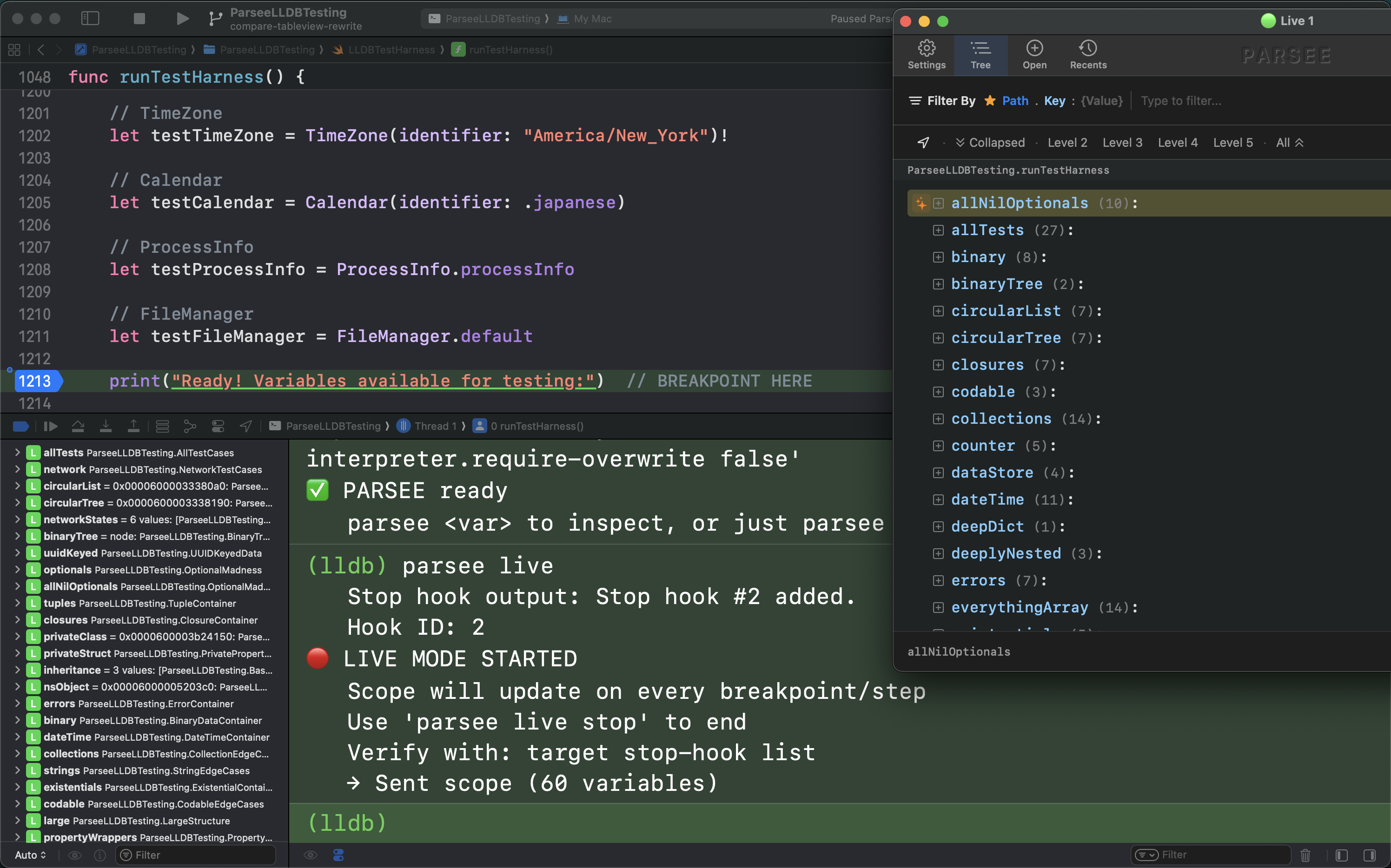Image resolution: width=1391 pixels, height=868 pixels.
Task: Step into the function call
Action: 106,426
